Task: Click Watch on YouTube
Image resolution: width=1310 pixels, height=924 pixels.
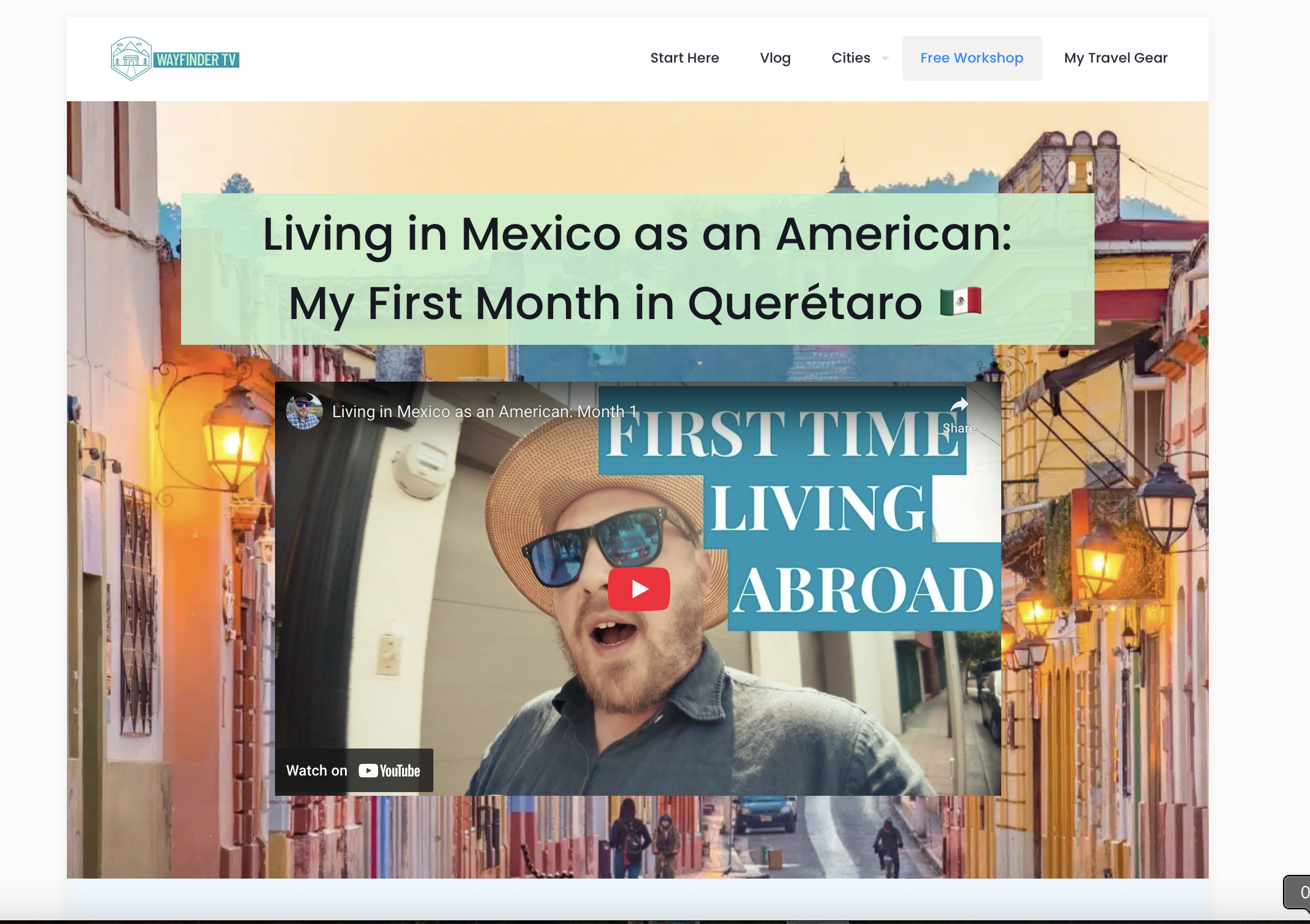Action: click(x=354, y=771)
